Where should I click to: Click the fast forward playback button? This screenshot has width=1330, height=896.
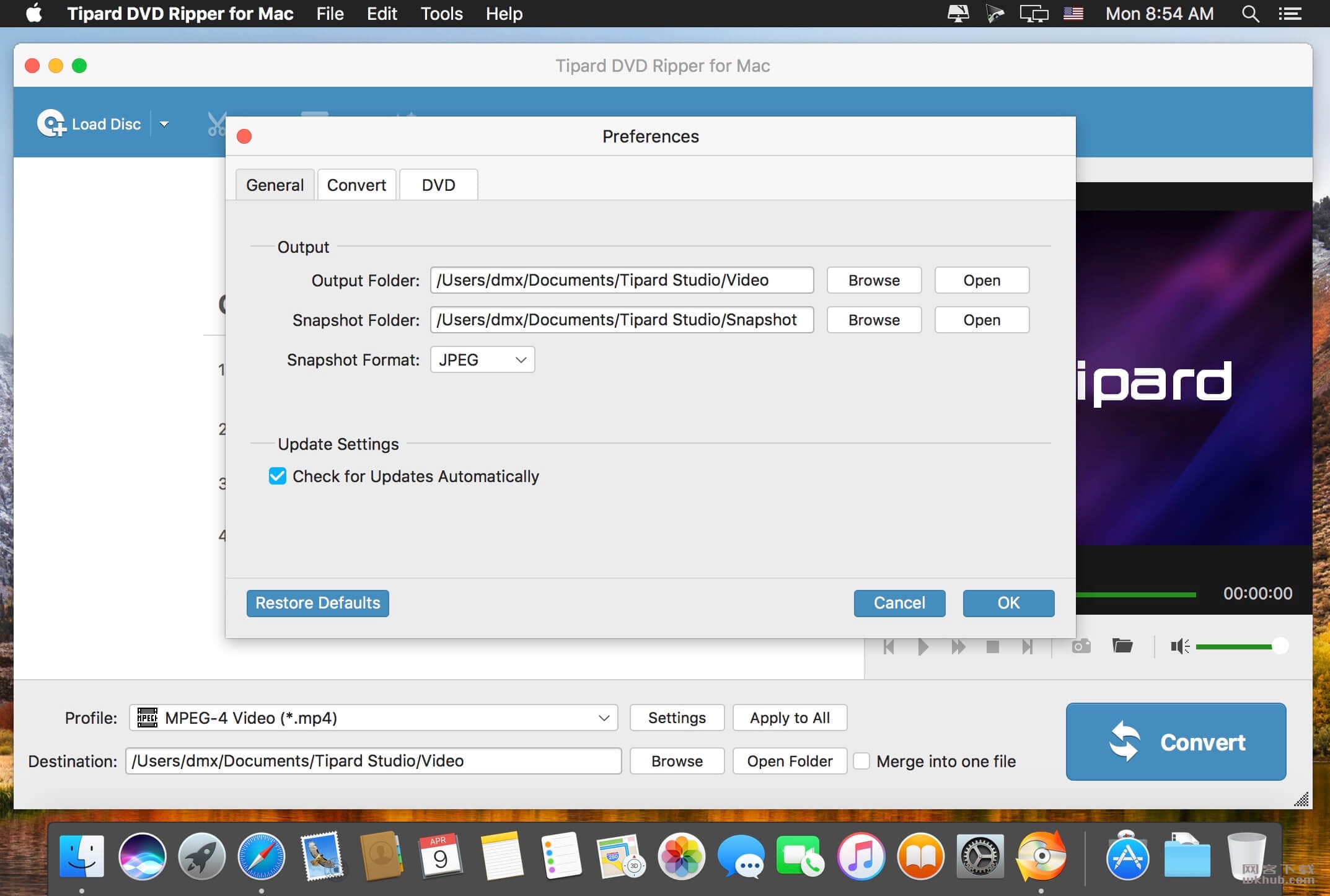958,646
